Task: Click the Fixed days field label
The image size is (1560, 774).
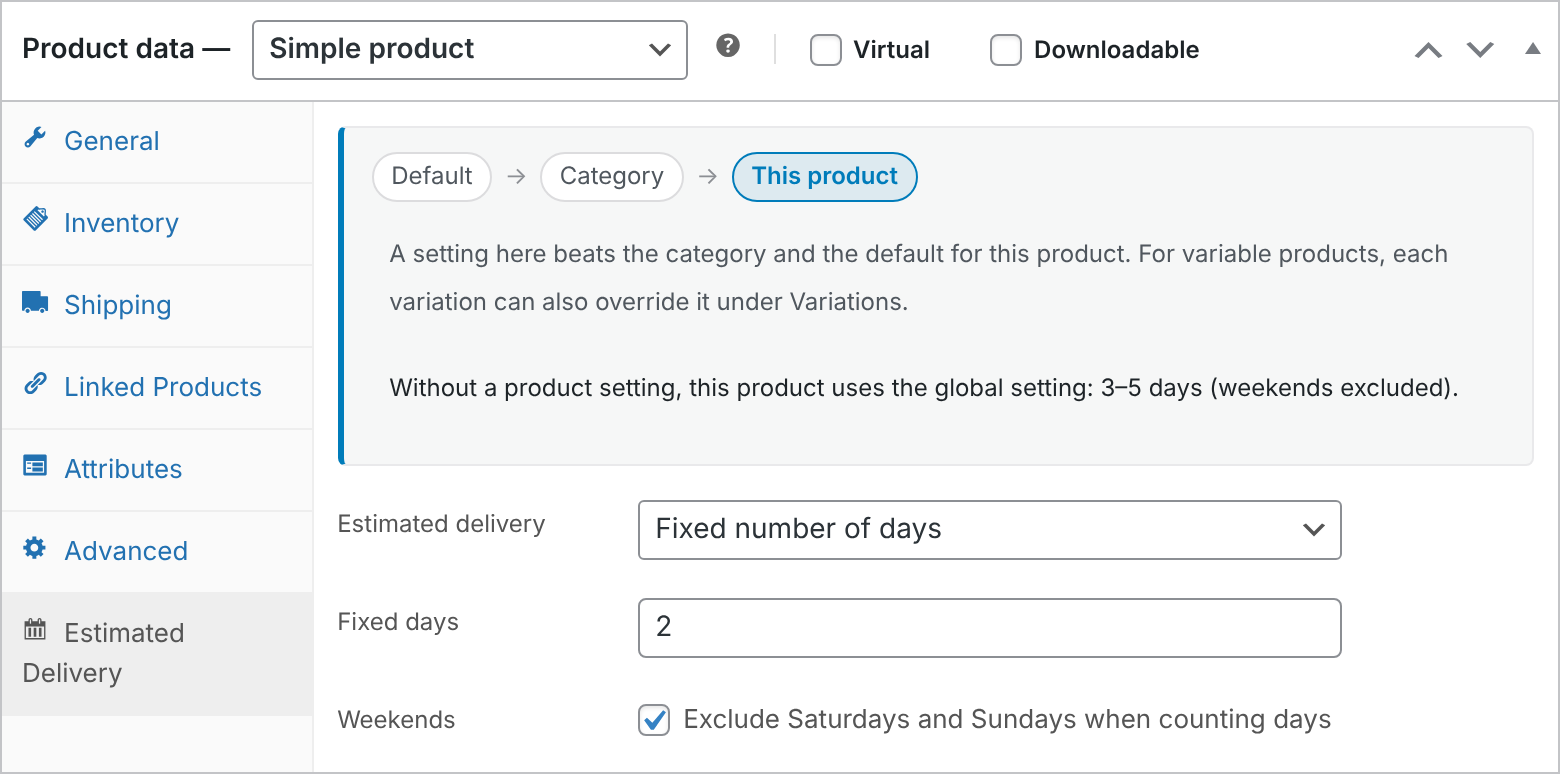Action: pyautogui.click(x=398, y=622)
